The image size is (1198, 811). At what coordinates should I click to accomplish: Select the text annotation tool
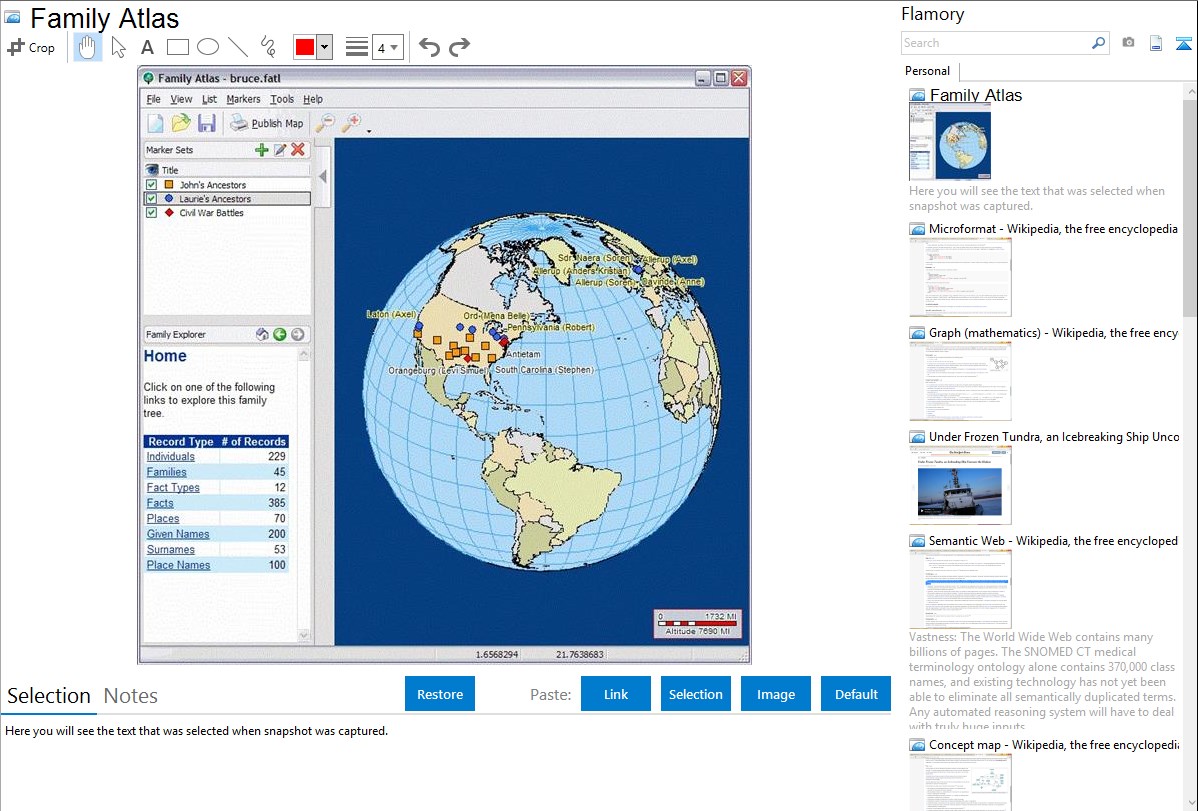[147, 47]
